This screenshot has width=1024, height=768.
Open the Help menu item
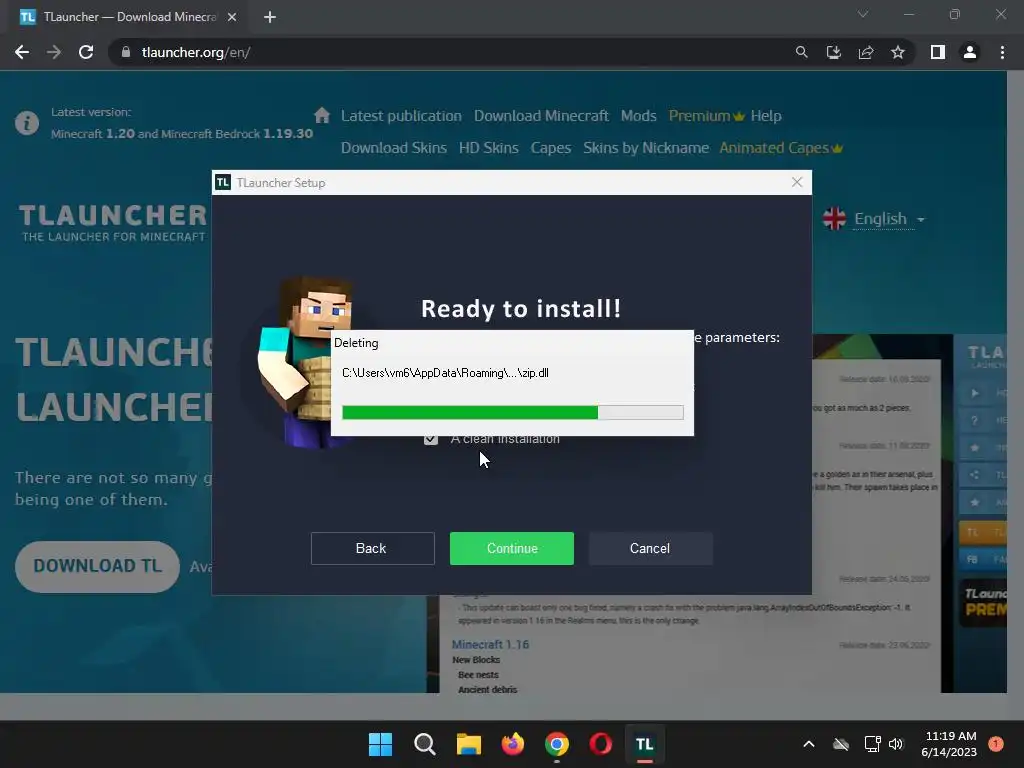click(x=766, y=116)
